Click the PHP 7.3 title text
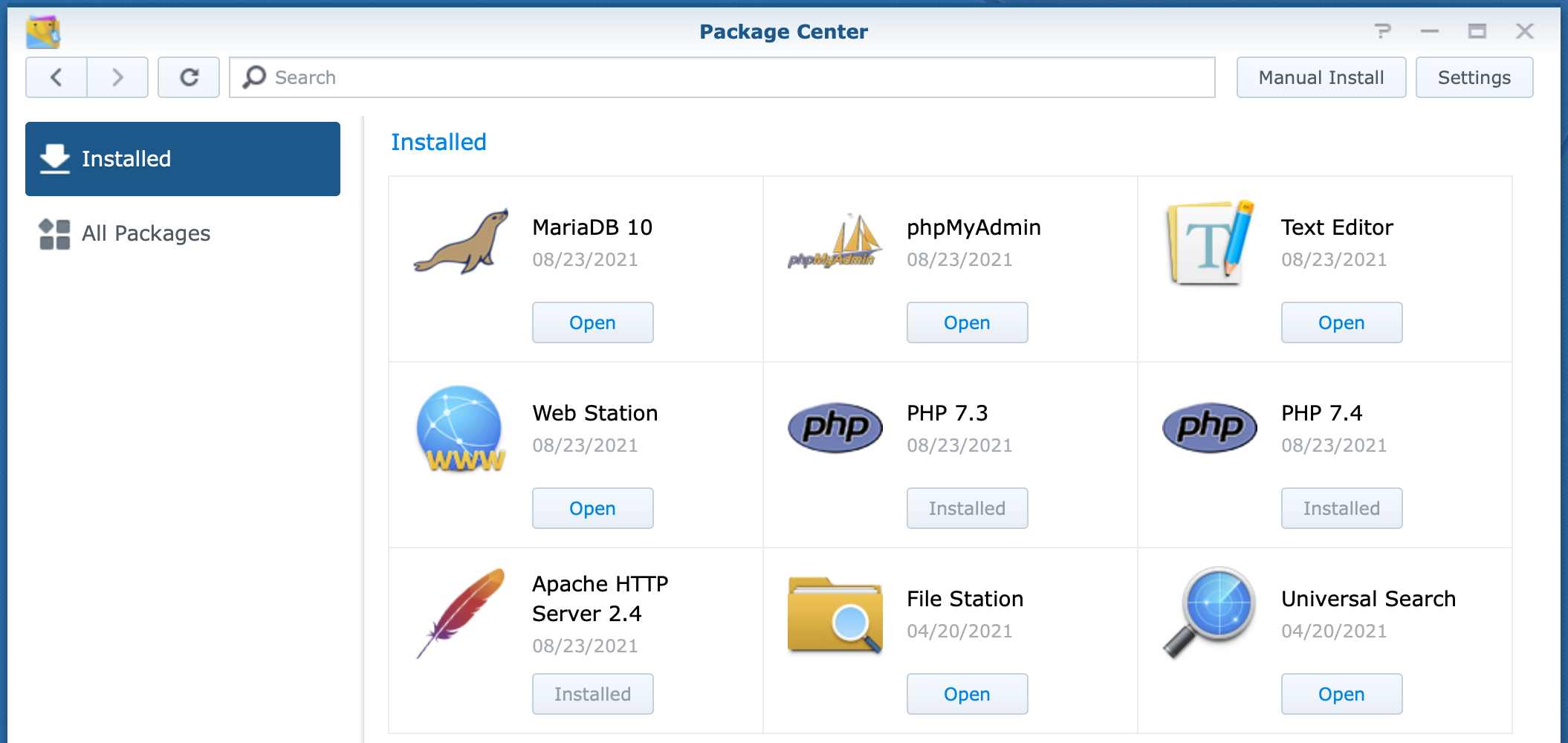This screenshot has height=743, width=1568. click(947, 413)
